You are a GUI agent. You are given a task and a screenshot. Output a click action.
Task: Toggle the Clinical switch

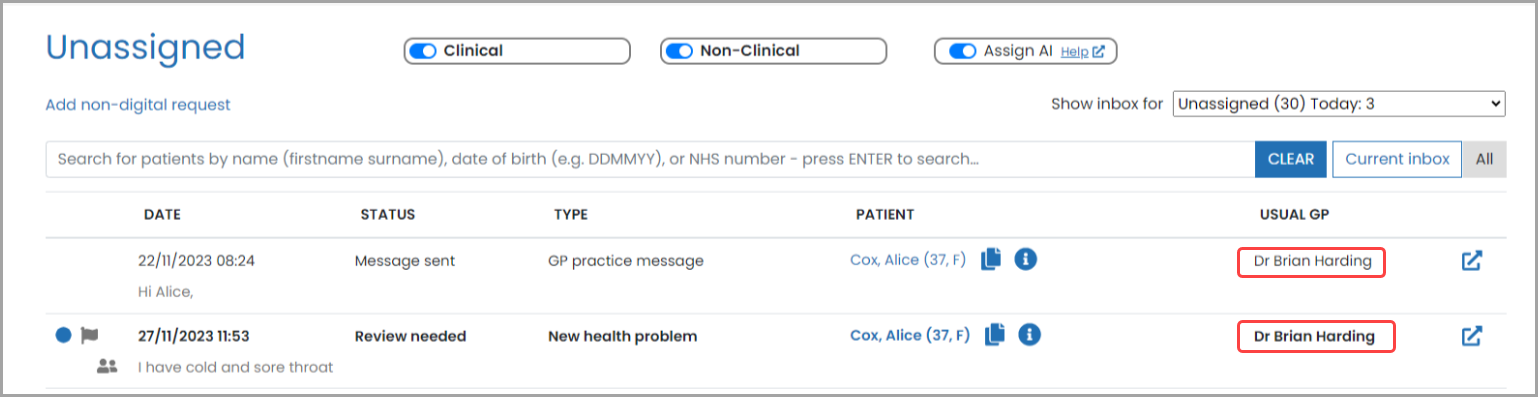[x=423, y=51]
